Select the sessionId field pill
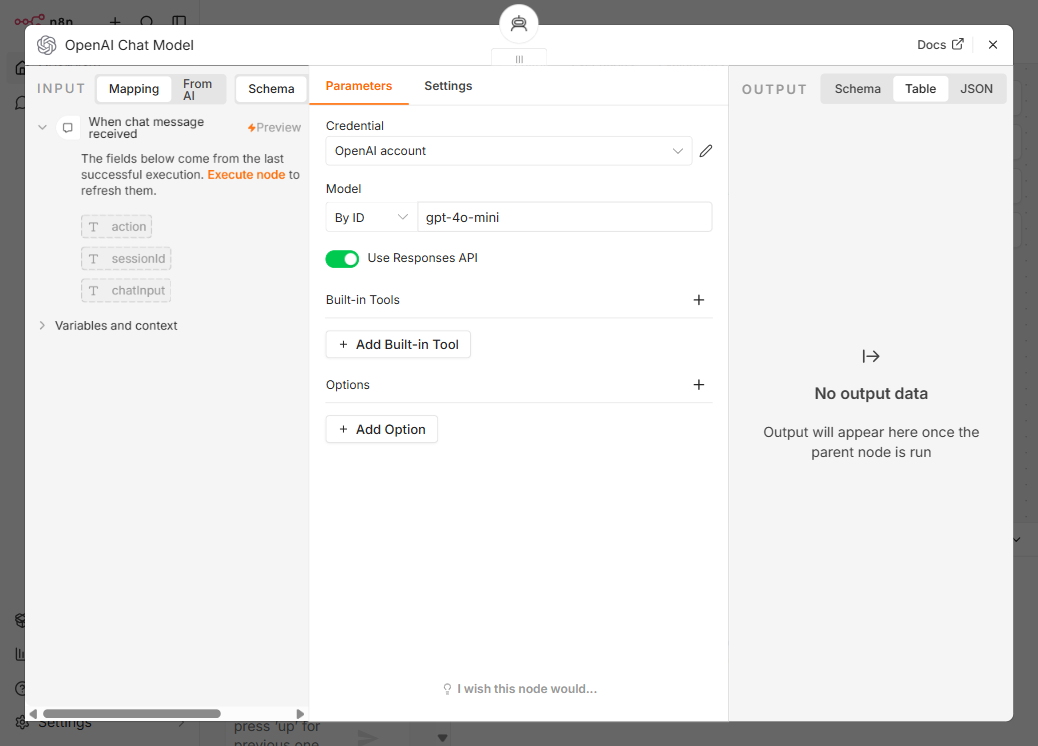This screenshot has height=746, width=1038. [x=126, y=258]
